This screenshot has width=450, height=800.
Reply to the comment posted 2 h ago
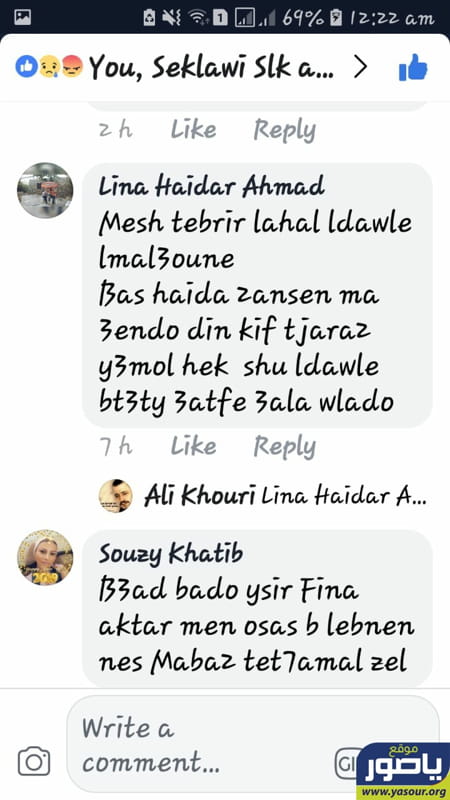pos(285,130)
